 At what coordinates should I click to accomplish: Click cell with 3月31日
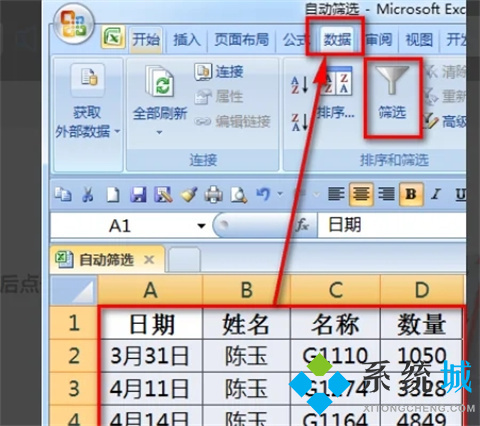[151, 356]
